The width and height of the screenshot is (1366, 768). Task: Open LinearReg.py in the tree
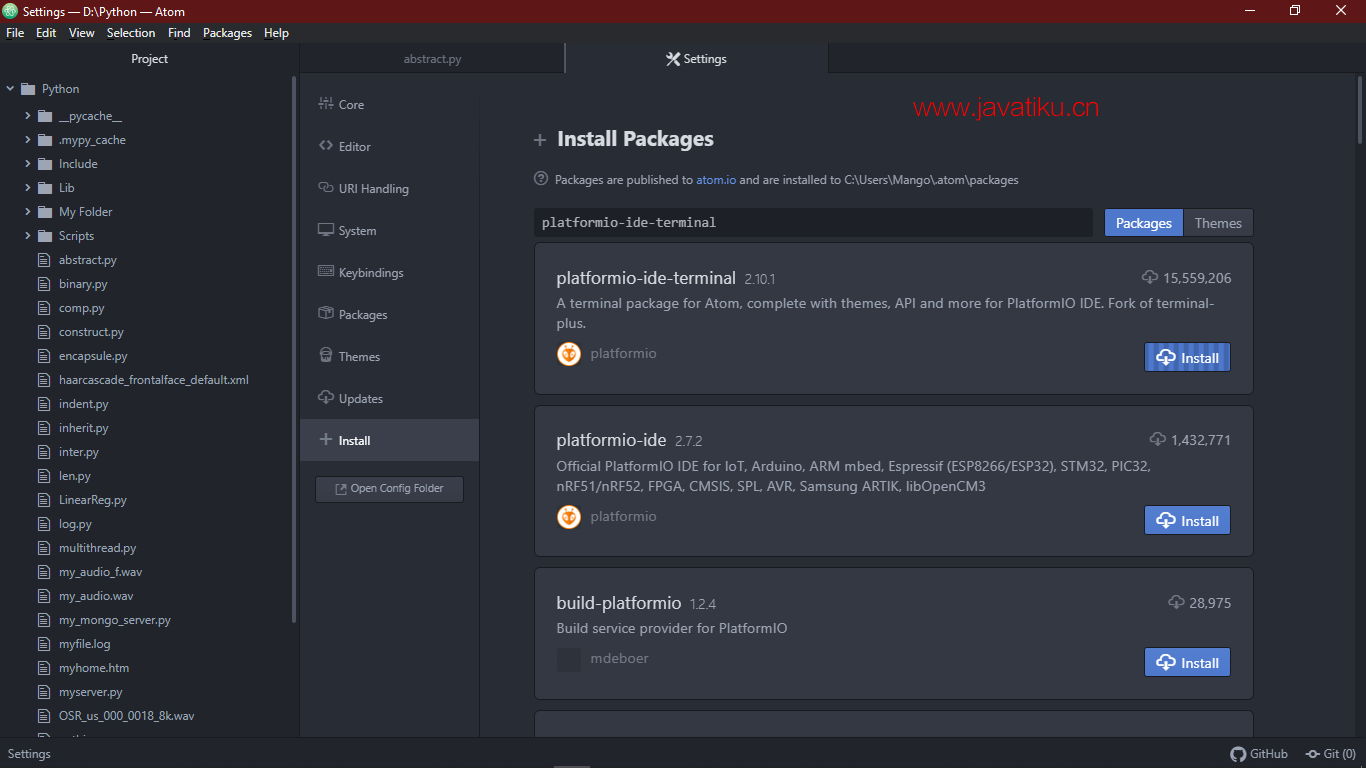(x=93, y=500)
